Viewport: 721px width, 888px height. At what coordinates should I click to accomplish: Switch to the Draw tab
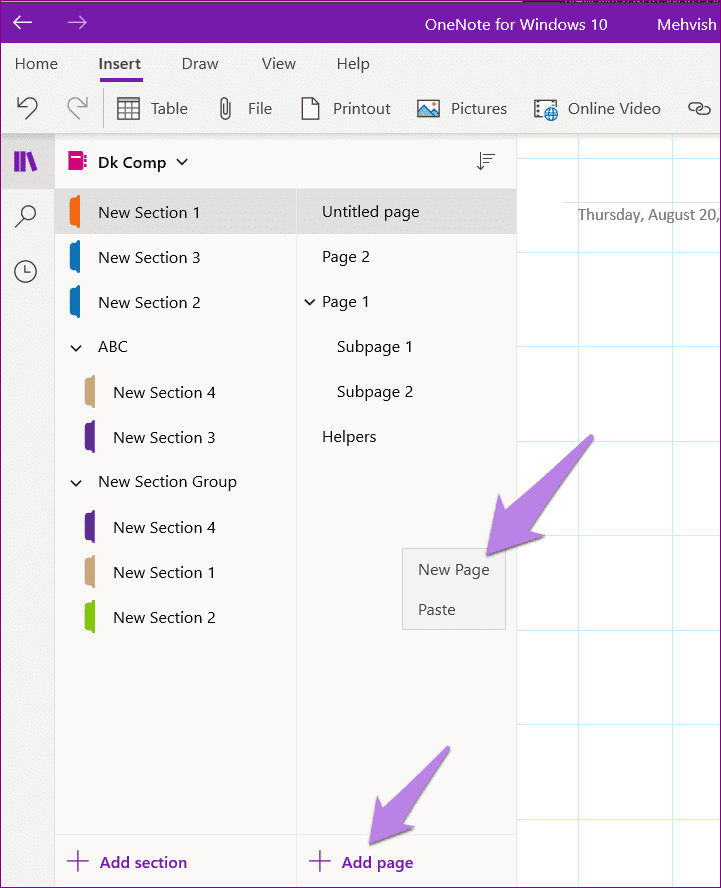coord(200,63)
